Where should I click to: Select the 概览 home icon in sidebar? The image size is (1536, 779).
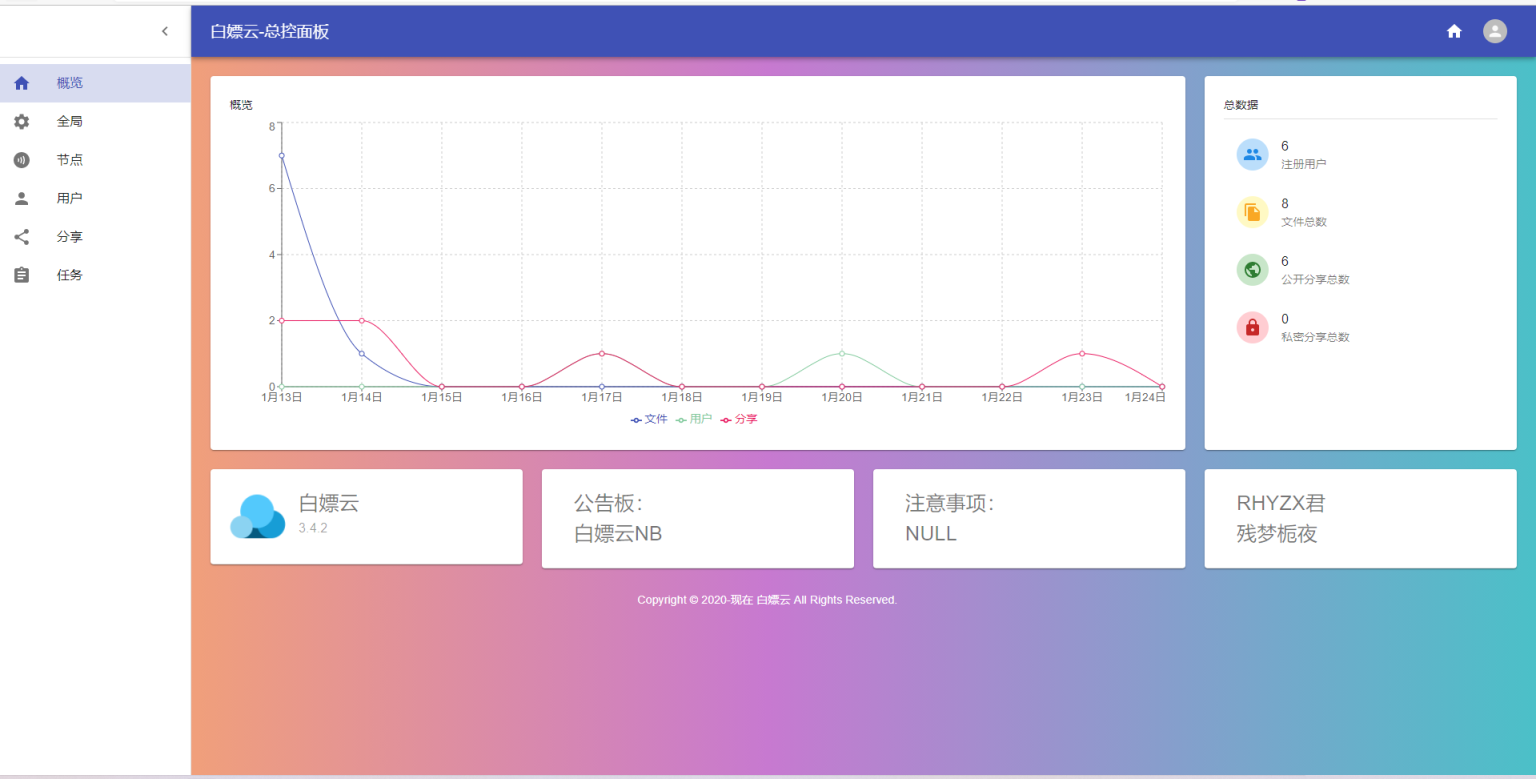[21, 83]
